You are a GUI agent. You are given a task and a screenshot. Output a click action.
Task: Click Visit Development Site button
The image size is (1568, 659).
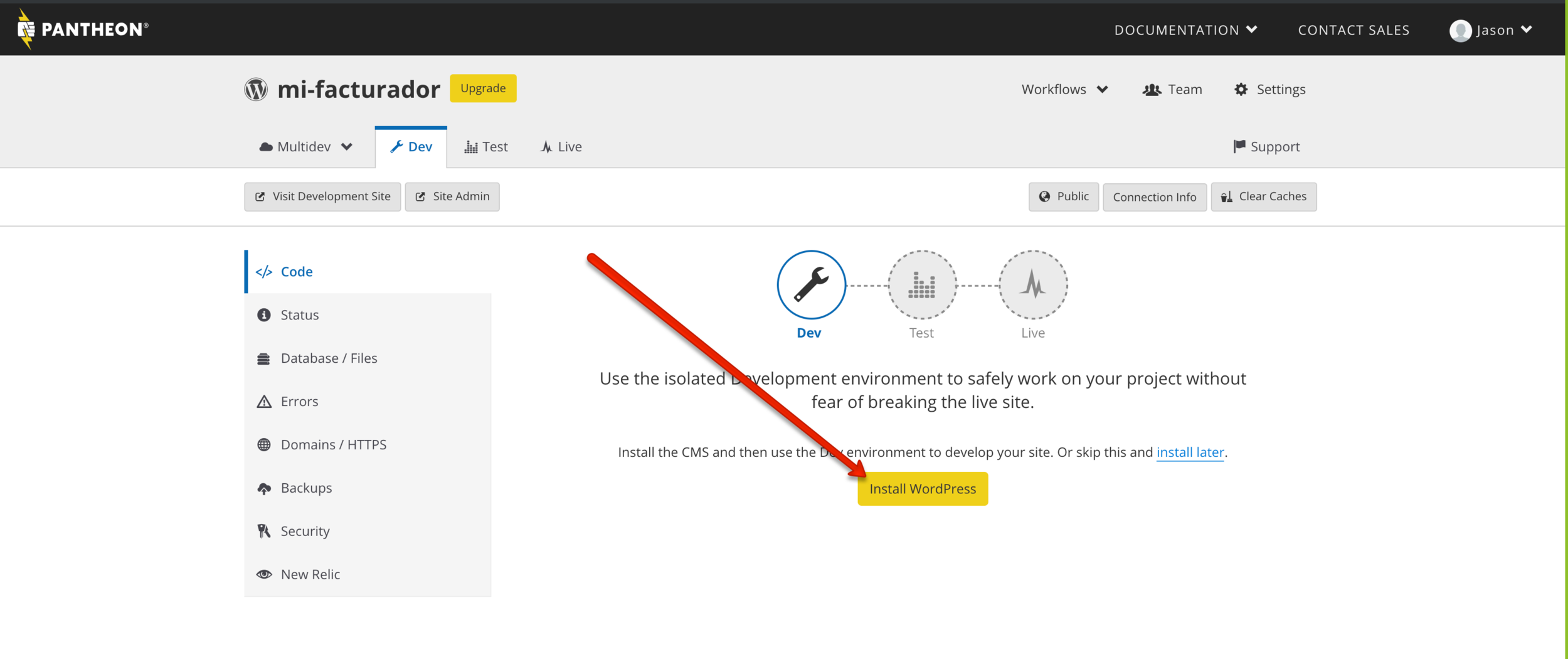[322, 197]
